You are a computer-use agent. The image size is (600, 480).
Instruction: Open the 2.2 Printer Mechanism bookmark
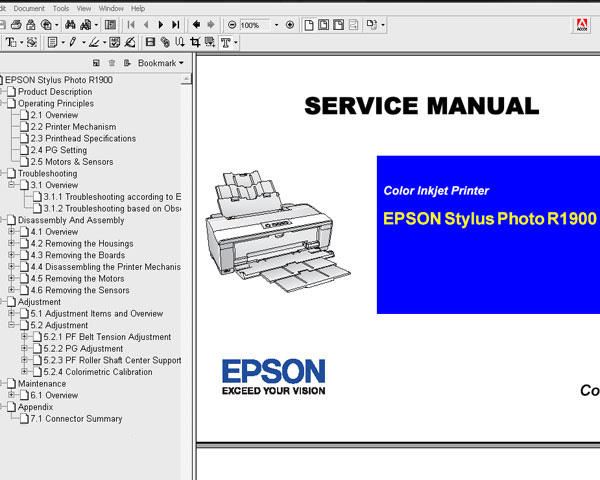tap(73, 127)
